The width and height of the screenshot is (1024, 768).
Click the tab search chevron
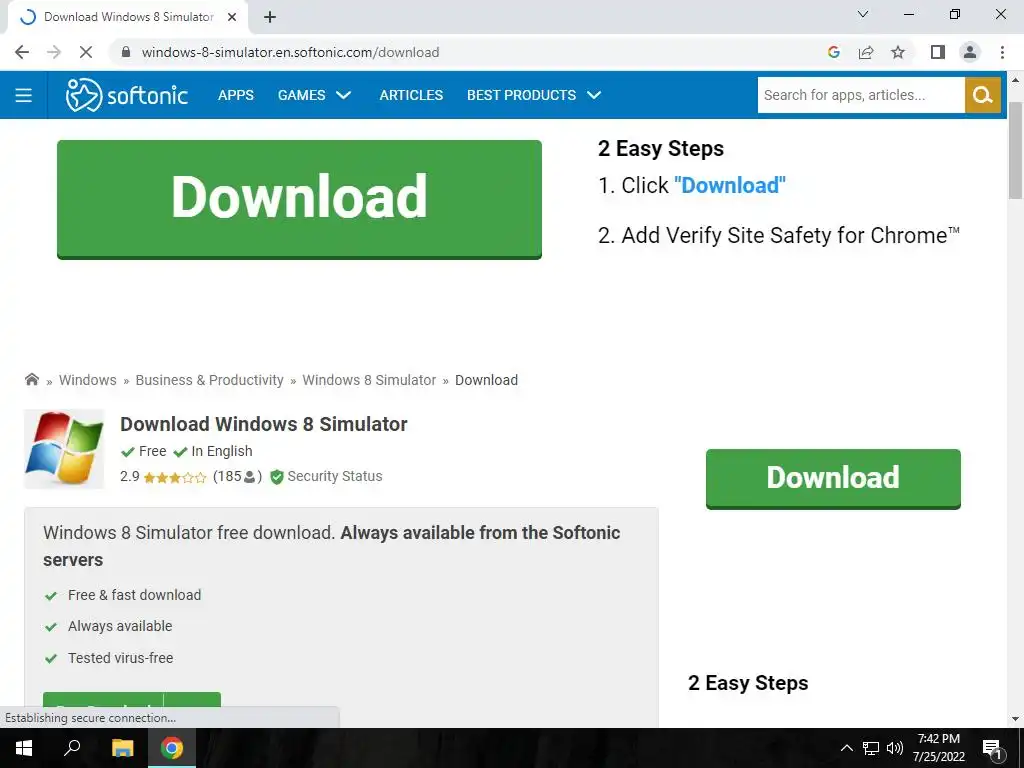(863, 14)
